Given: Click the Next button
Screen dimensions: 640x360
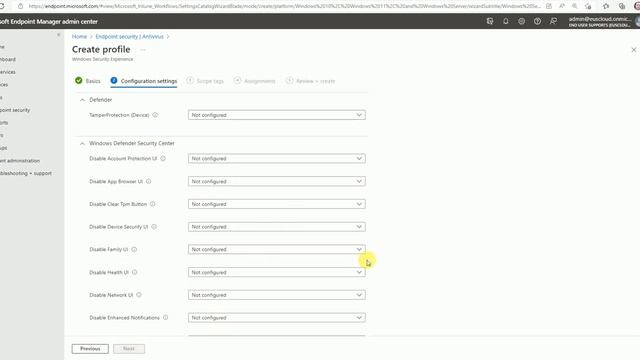Looking at the screenshot, I should point(129,349).
